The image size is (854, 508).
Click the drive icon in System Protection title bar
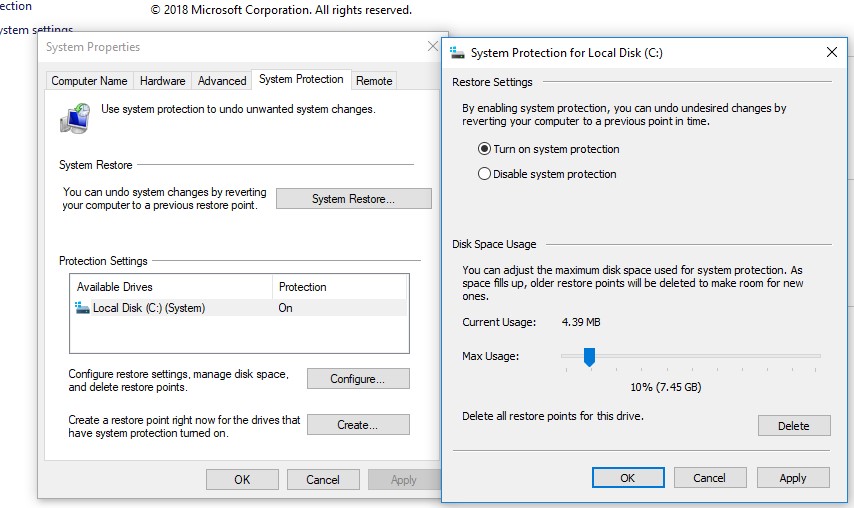pos(458,53)
